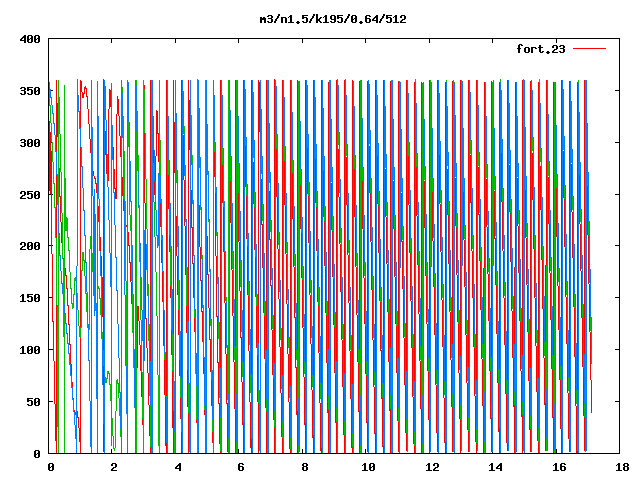Click the y-axis label 200

point(30,246)
